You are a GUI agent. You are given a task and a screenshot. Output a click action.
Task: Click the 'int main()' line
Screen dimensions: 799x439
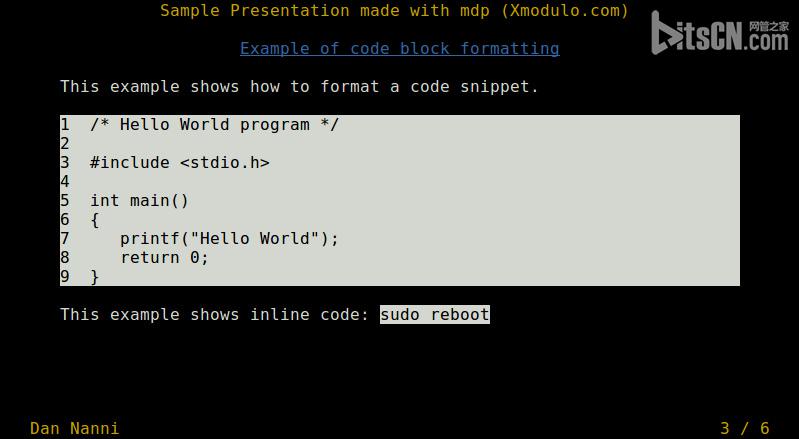pyautogui.click(x=140, y=200)
